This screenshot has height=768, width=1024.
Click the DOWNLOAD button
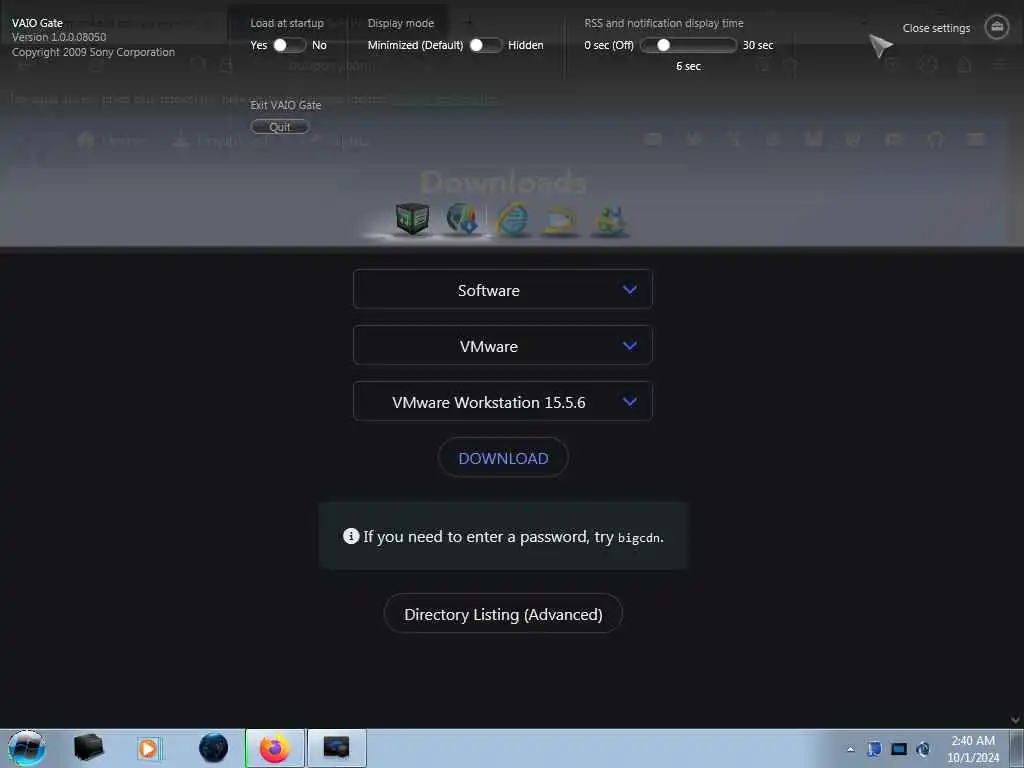tap(503, 458)
